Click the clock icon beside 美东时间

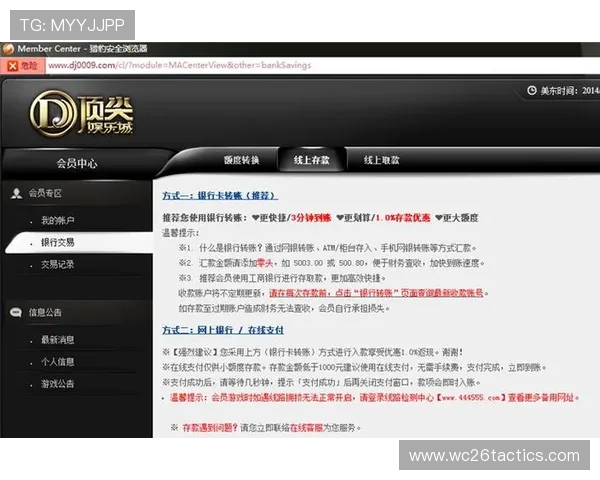[x=532, y=91]
